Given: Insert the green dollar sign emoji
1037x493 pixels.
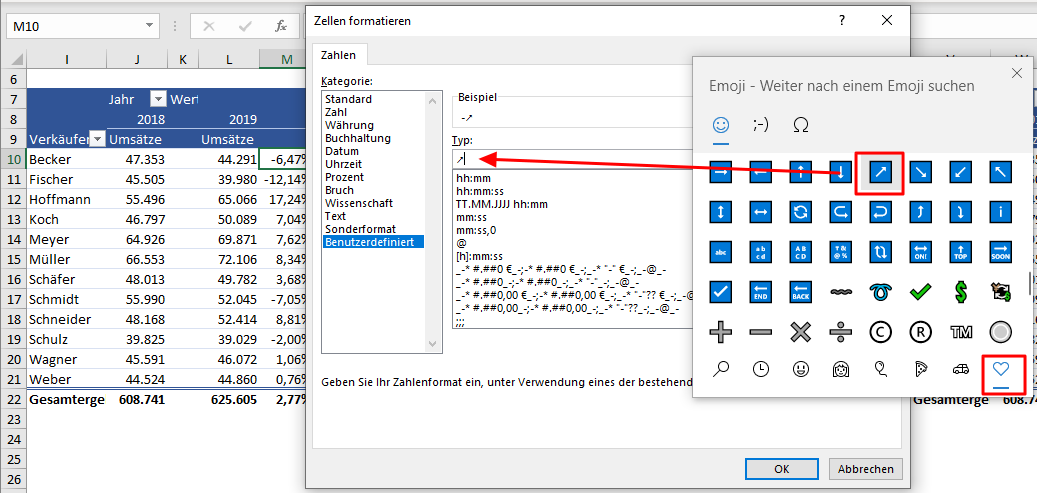Looking at the screenshot, I should click(x=960, y=291).
